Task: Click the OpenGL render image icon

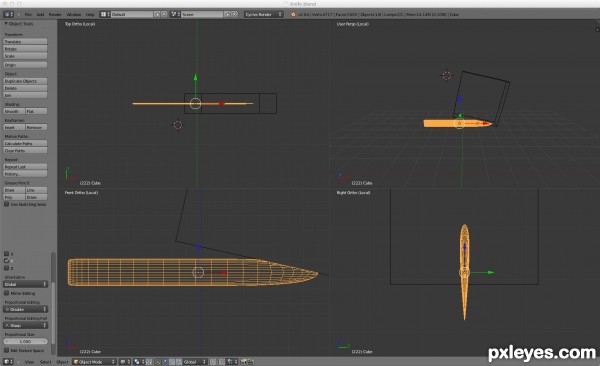Action: [243, 362]
